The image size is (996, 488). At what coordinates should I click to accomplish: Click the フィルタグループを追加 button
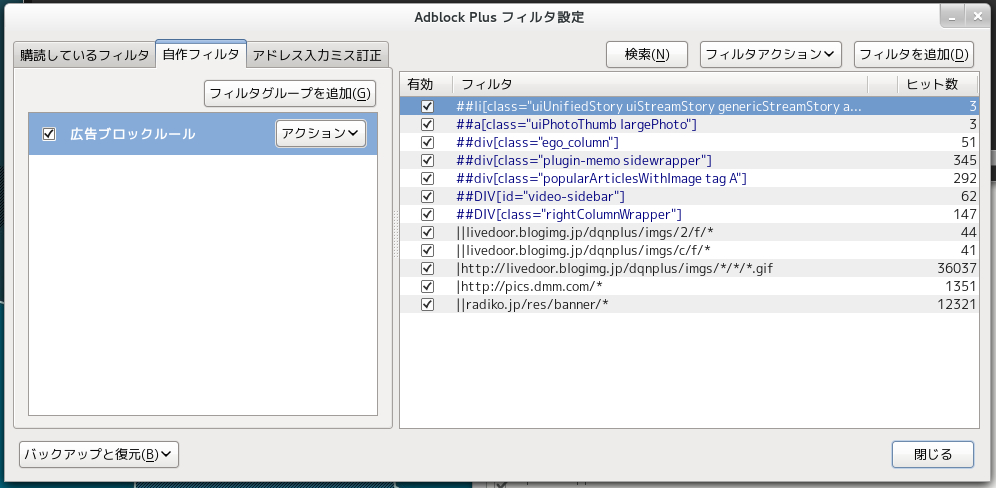(x=290, y=94)
